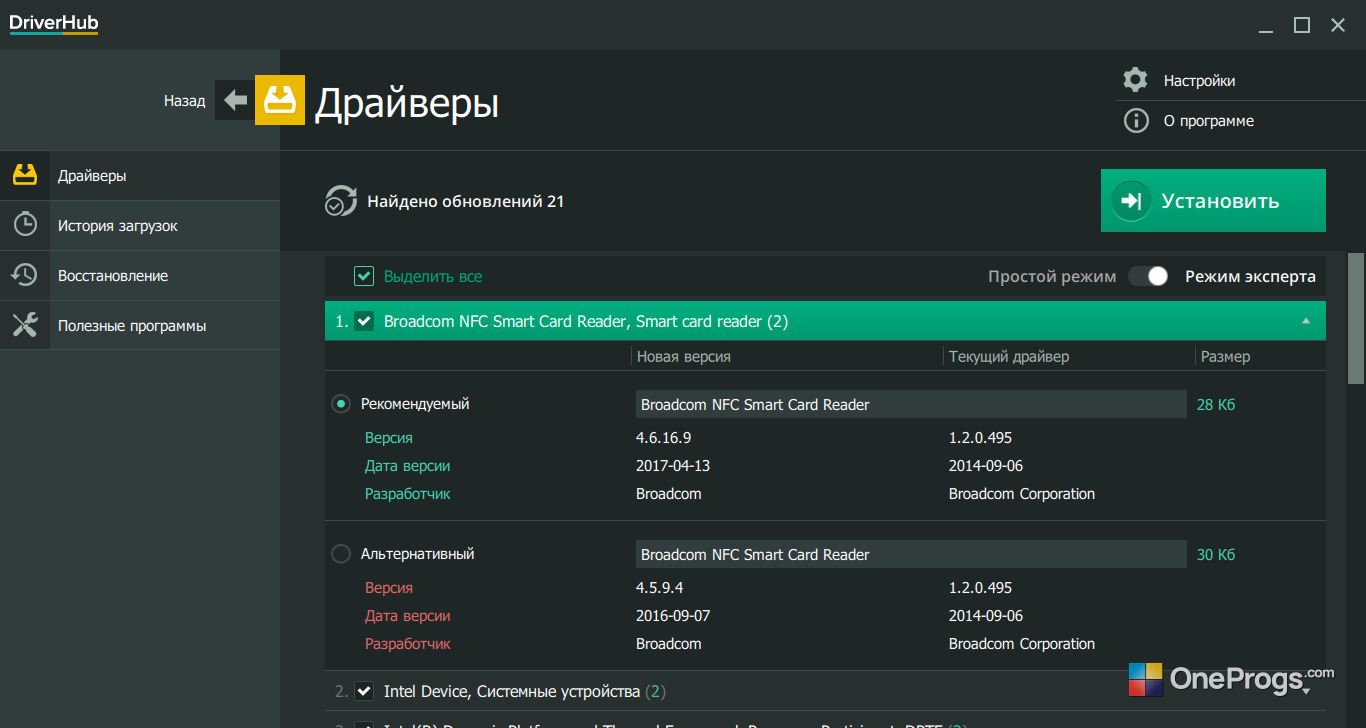Click the Рекомендуемый driver name field
This screenshot has width=1366, height=728.
911,404
